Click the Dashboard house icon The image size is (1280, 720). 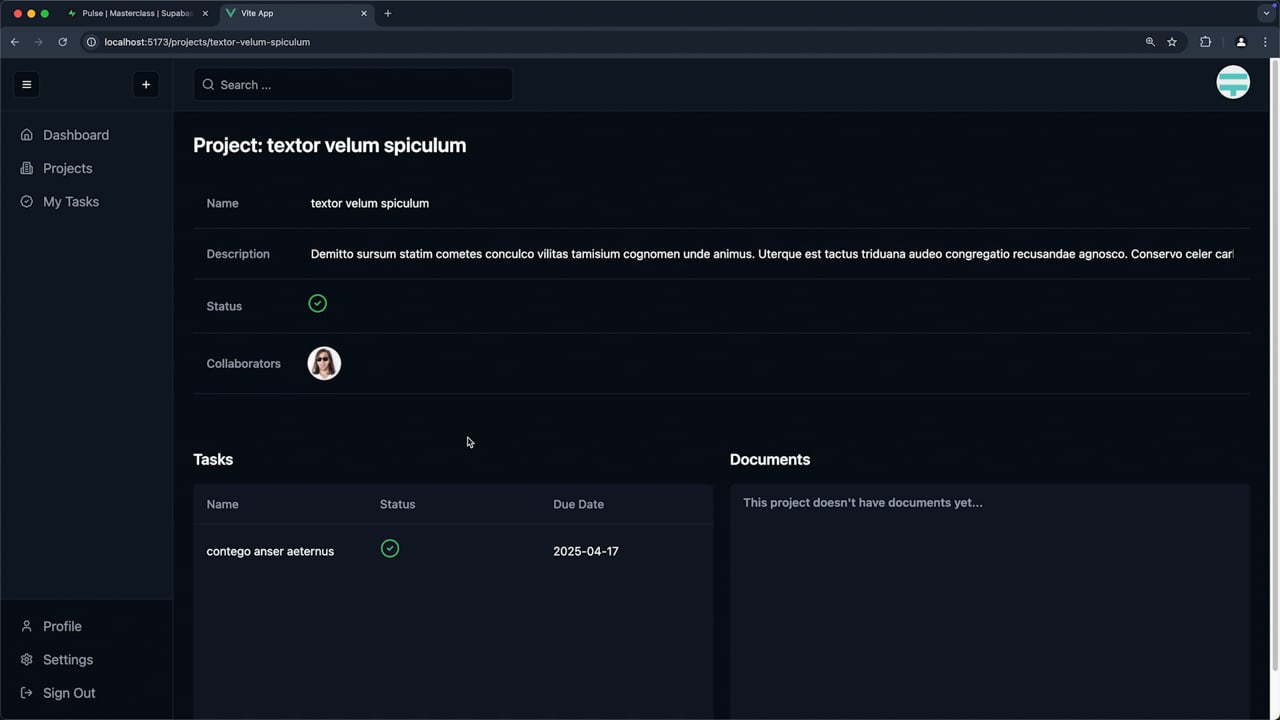coord(27,135)
